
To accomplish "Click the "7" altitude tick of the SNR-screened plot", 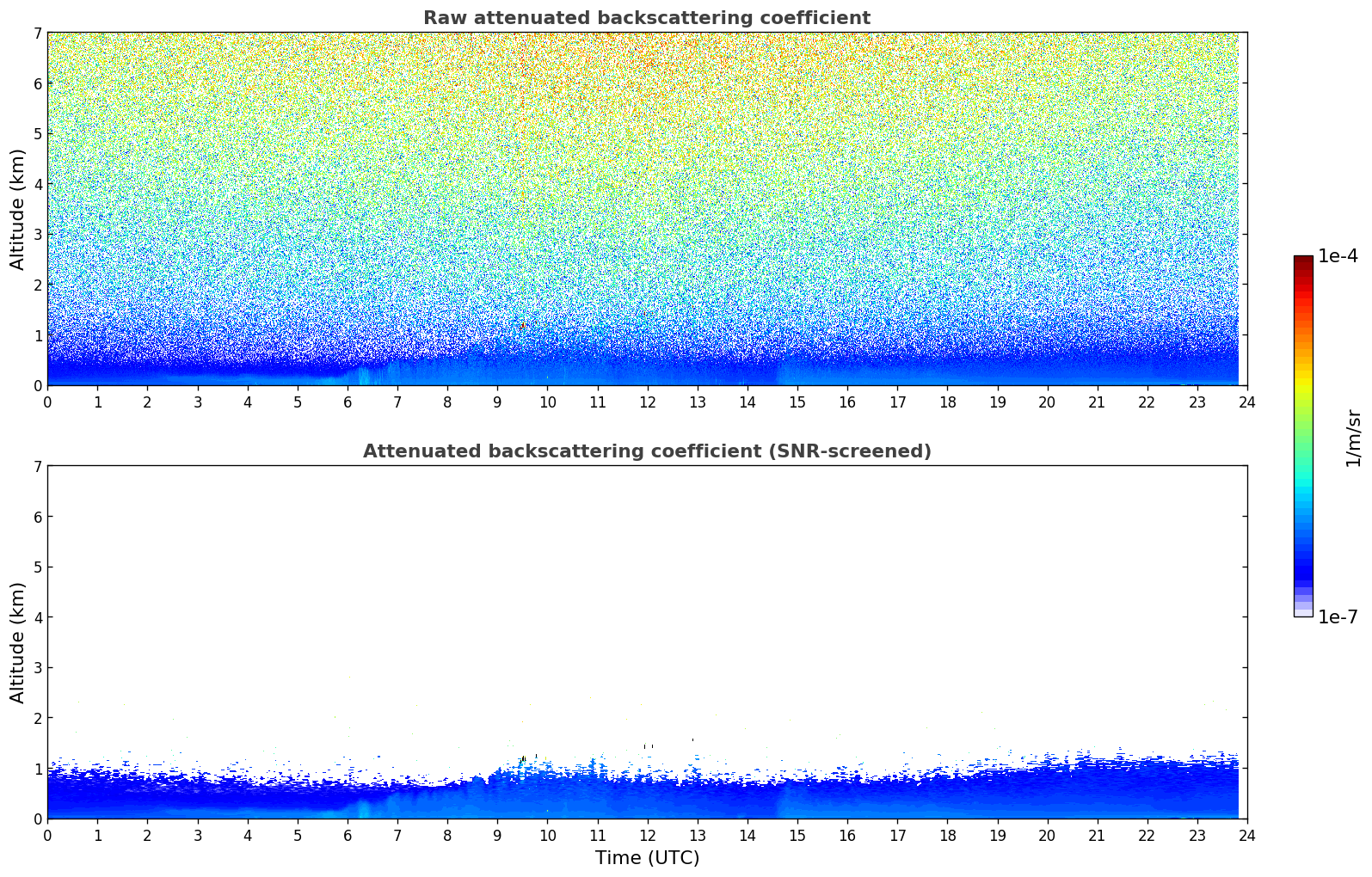I will point(37,467).
